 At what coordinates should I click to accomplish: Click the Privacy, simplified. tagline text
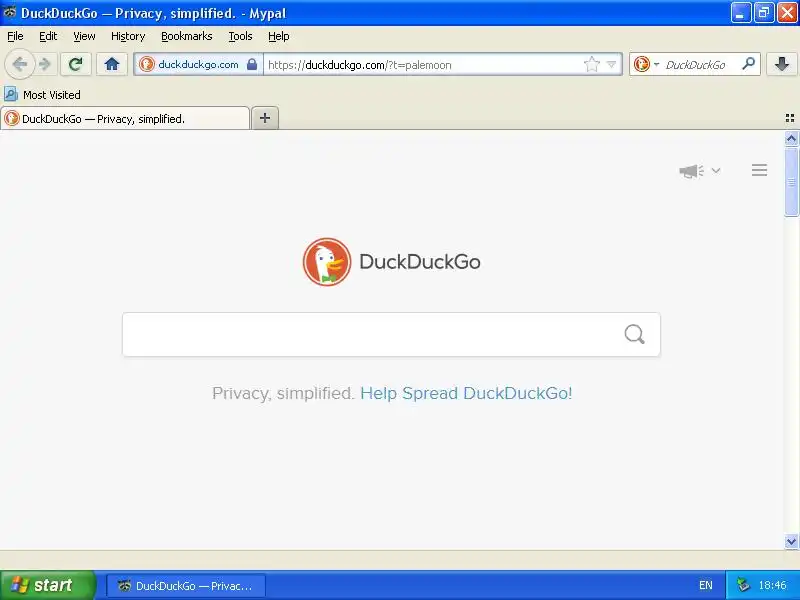pyautogui.click(x=283, y=393)
